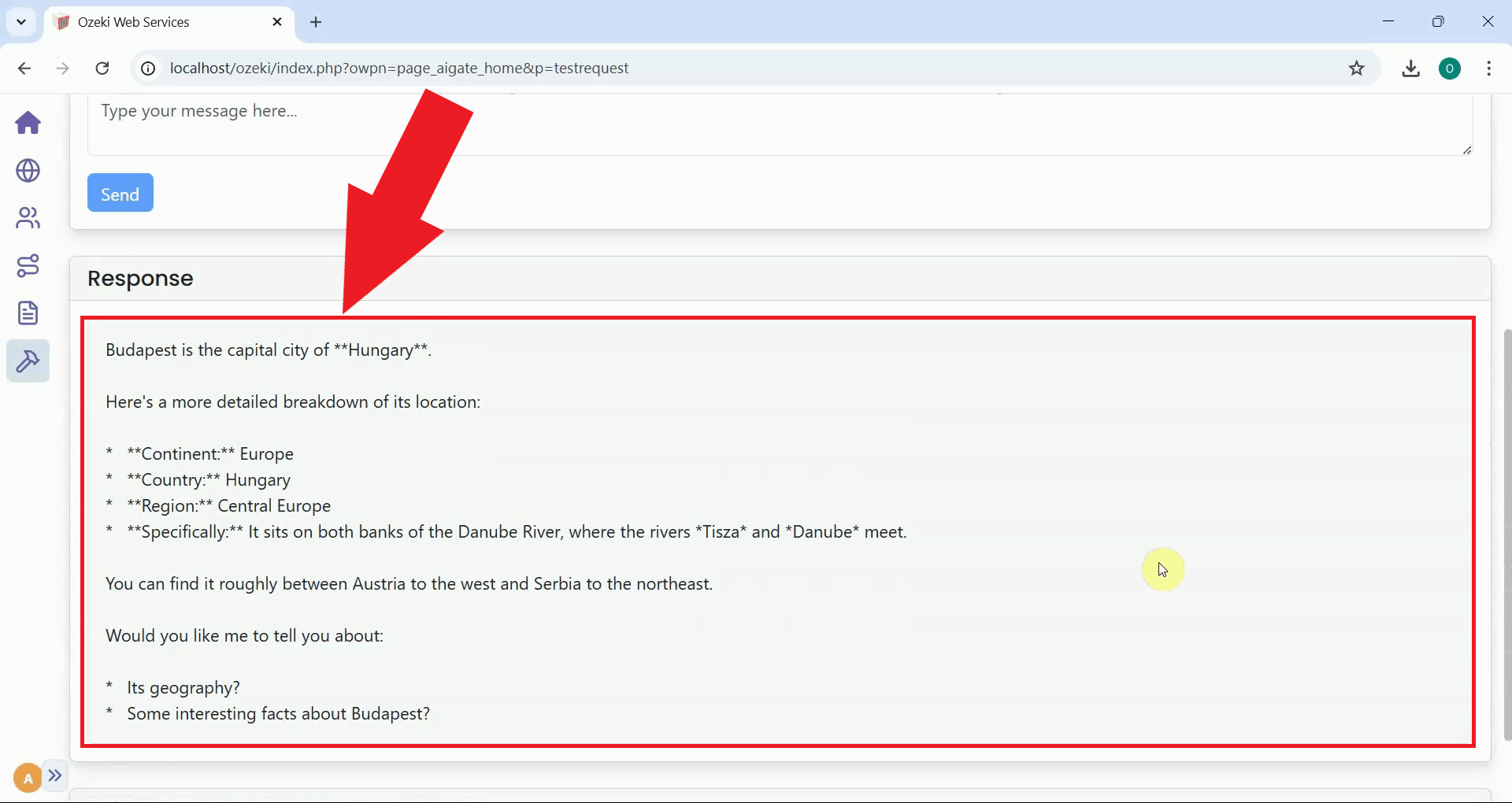Reload the current page
This screenshot has width=1512, height=803.
click(x=102, y=68)
